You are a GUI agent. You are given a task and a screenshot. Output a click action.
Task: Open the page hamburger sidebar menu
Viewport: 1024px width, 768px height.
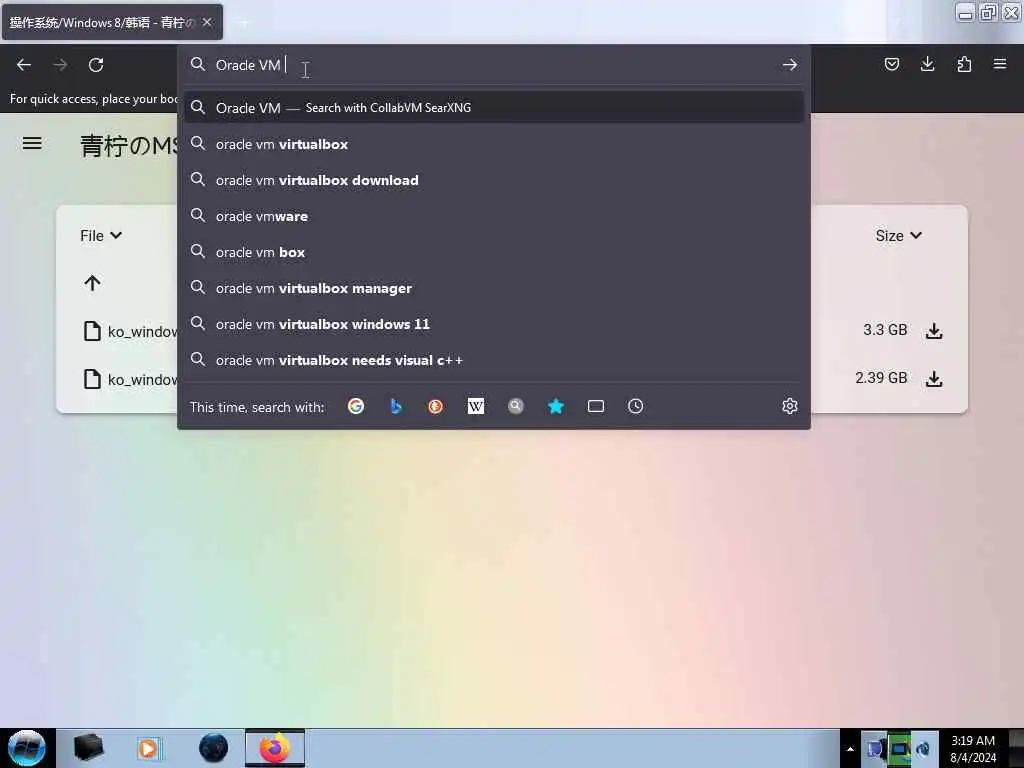pyautogui.click(x=32, y=143)
